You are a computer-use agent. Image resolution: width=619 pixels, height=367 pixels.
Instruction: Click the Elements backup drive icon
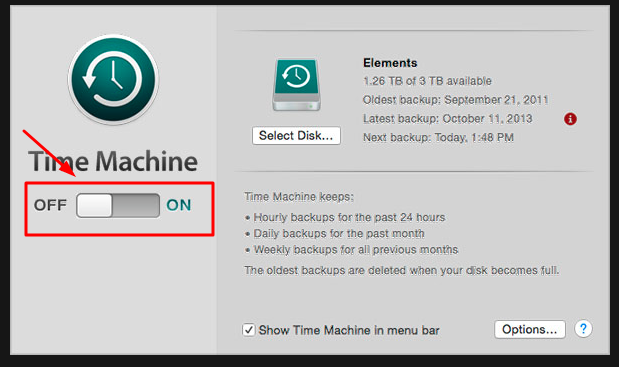point(296,84)
